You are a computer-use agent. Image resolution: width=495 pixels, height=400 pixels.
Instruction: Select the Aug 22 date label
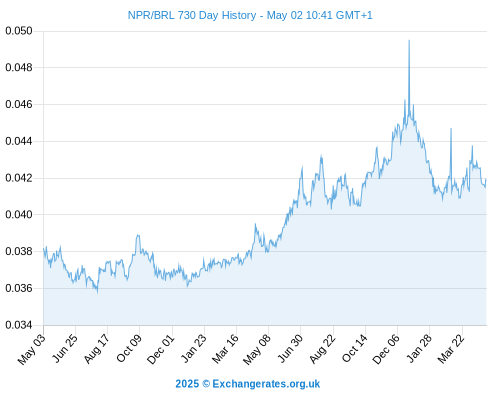(x=322, y=348)
